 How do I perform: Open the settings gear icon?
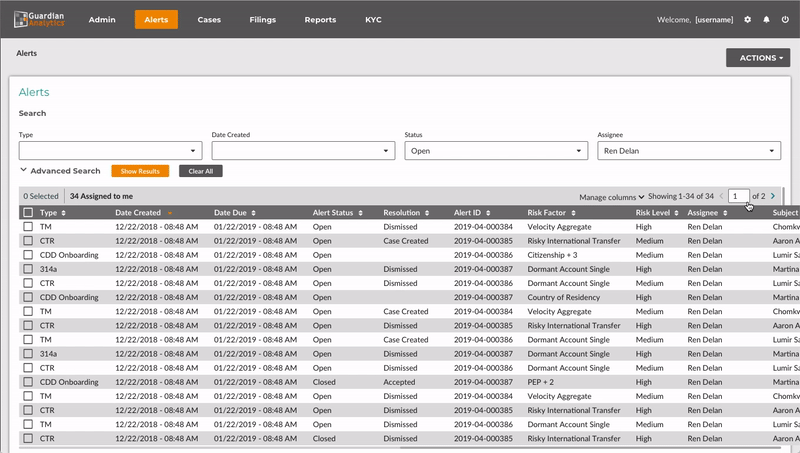(747, 19)
